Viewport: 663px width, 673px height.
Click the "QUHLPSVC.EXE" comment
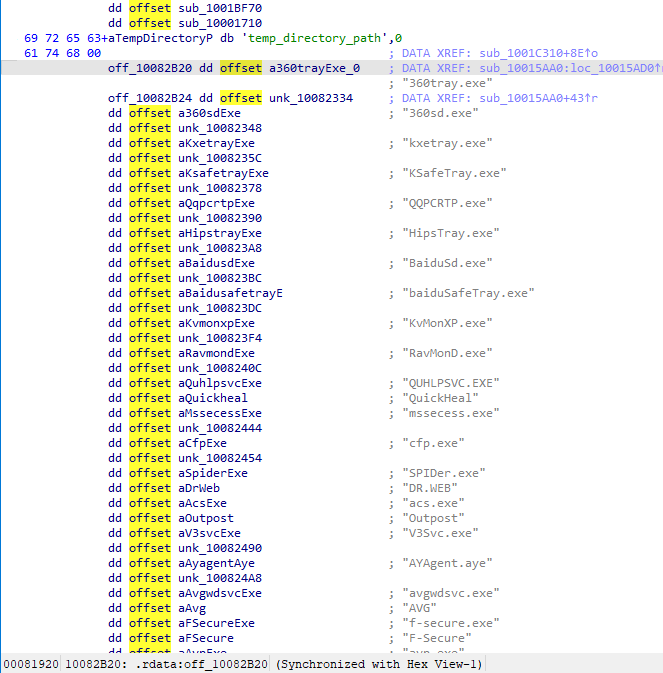coord(451,384)
